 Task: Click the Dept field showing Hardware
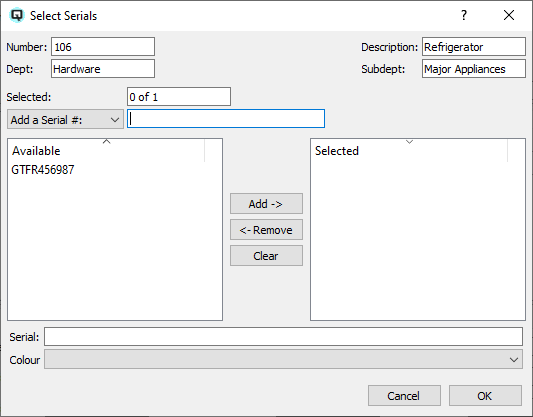point(103,69)
